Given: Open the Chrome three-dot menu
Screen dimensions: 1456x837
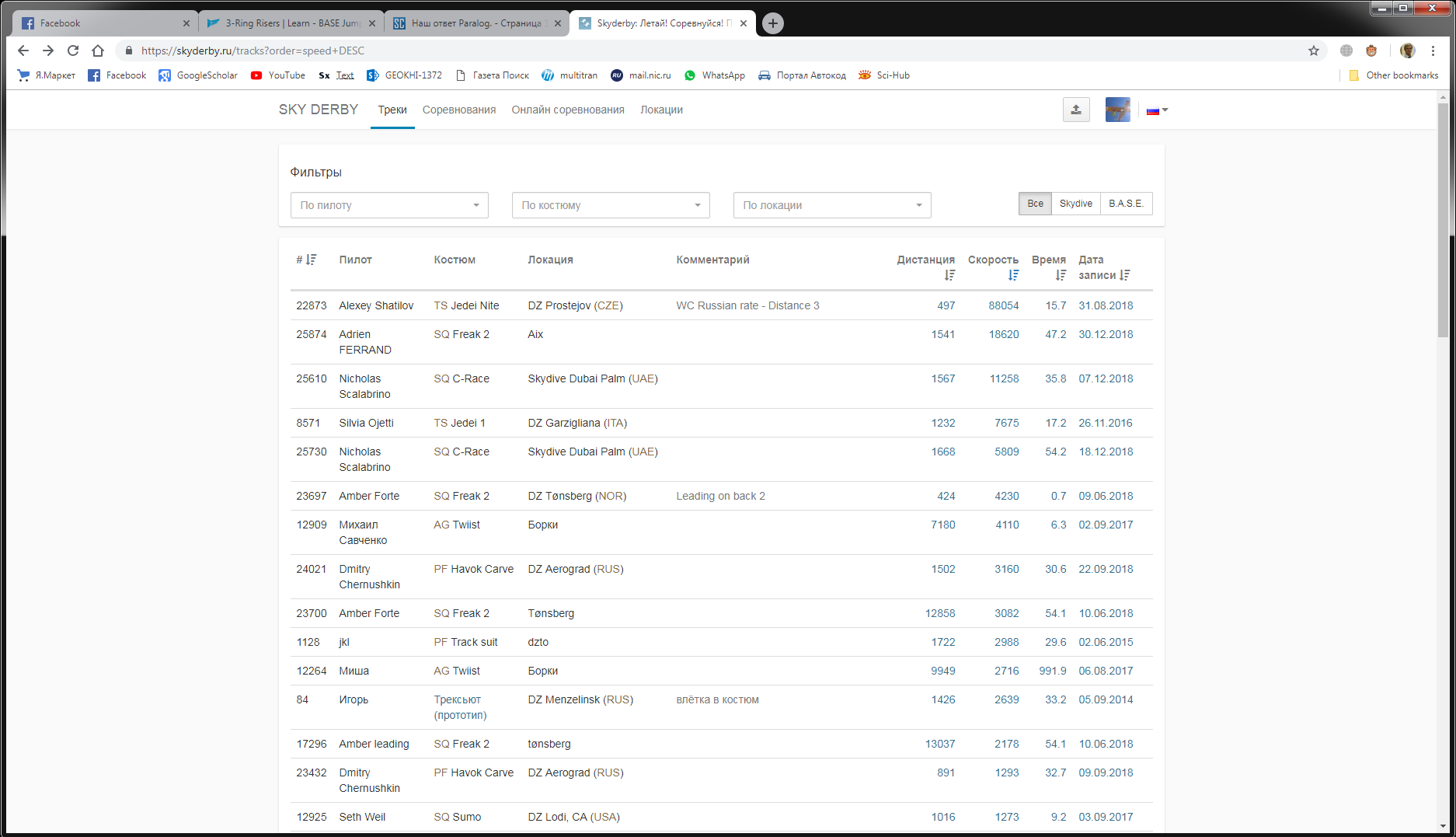Looking at the screenshot, I should coord(1433,51).
